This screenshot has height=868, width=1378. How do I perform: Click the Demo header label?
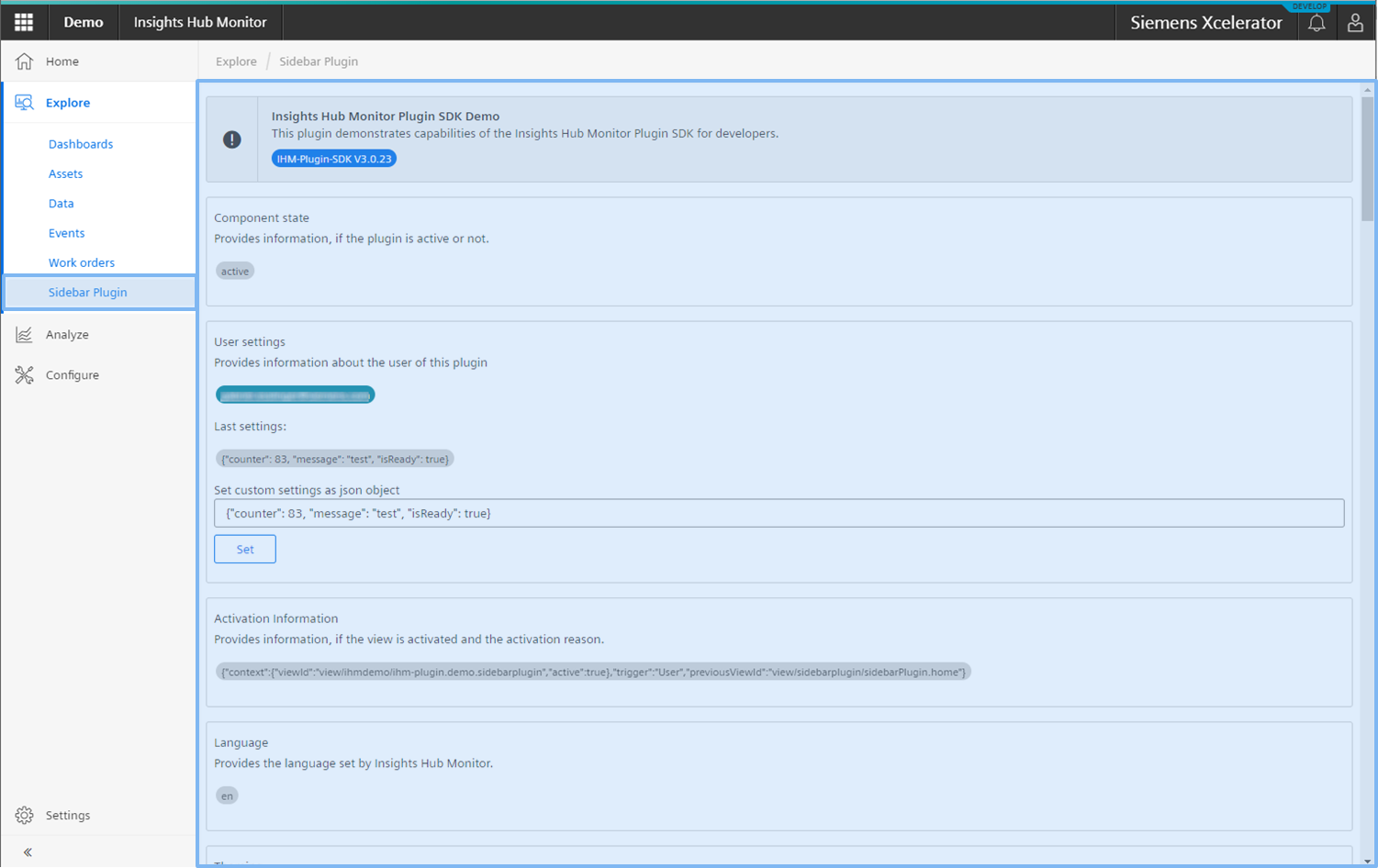(84, 22)
